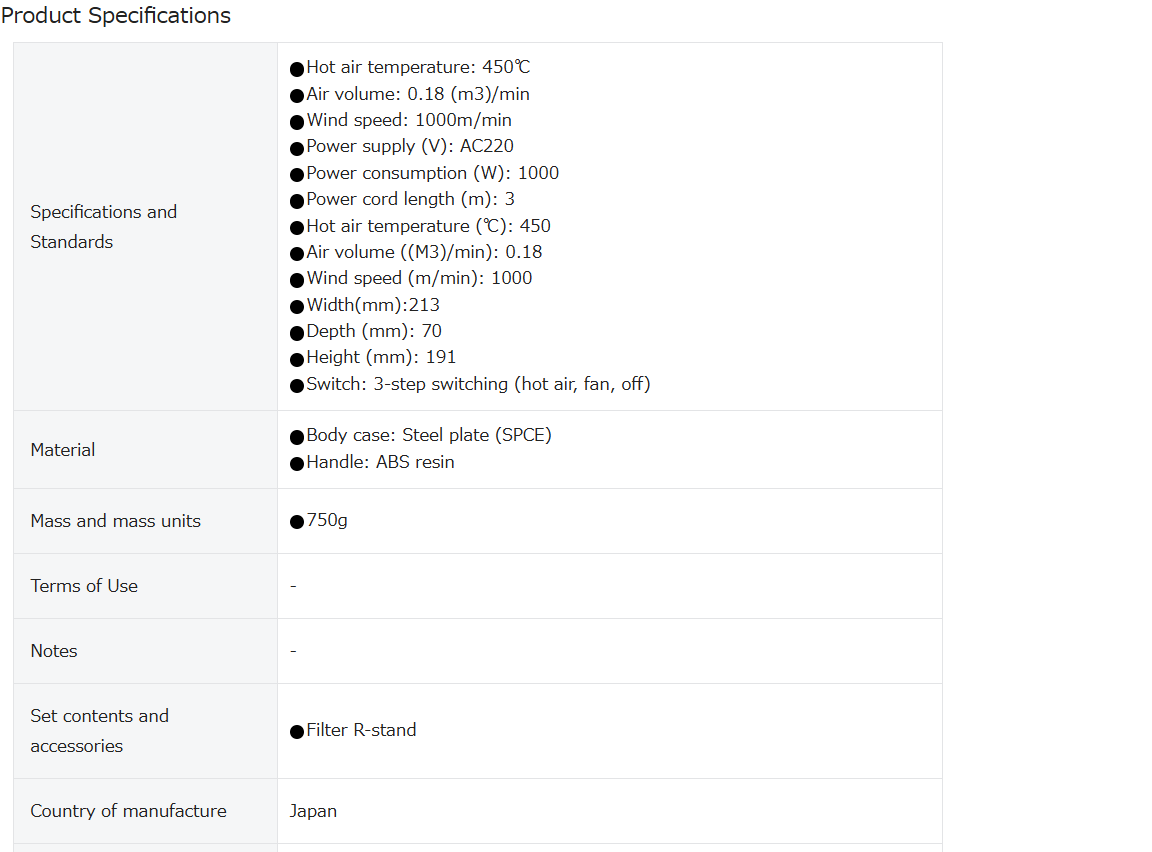
Task: Click the Japan country value
Action: (x=313, y=811)
